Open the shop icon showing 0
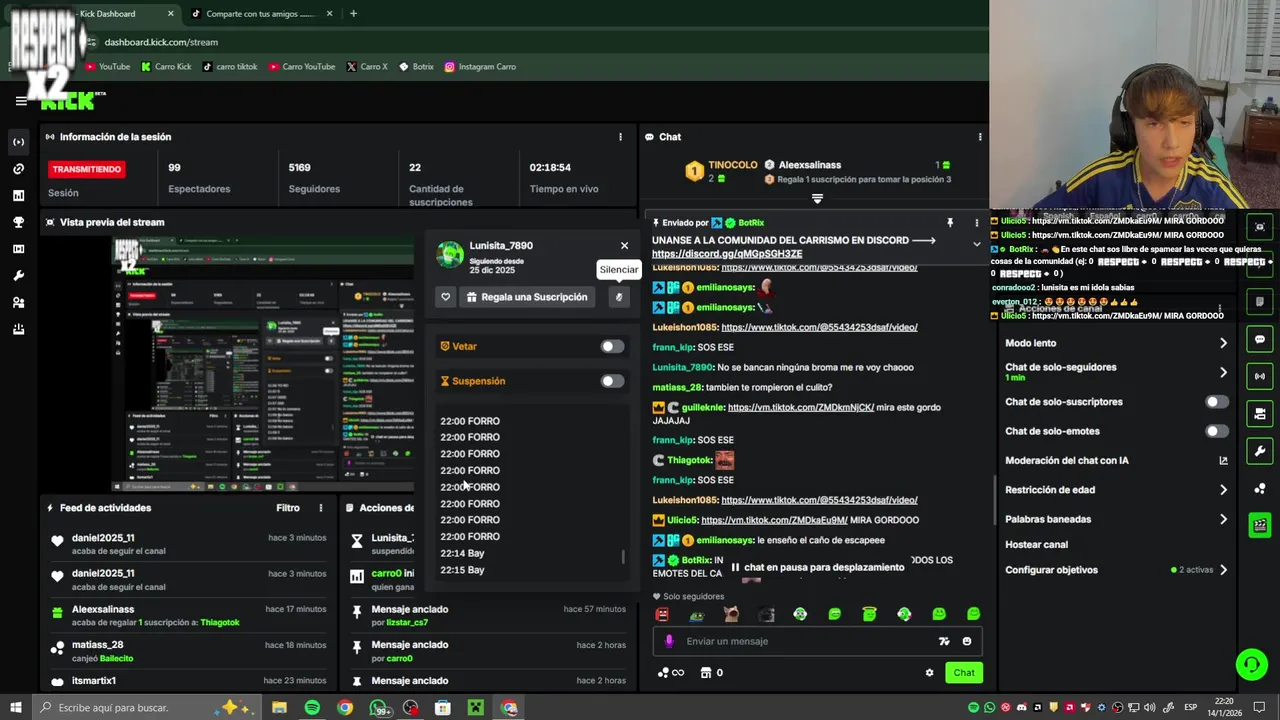 tap(711, 673)
